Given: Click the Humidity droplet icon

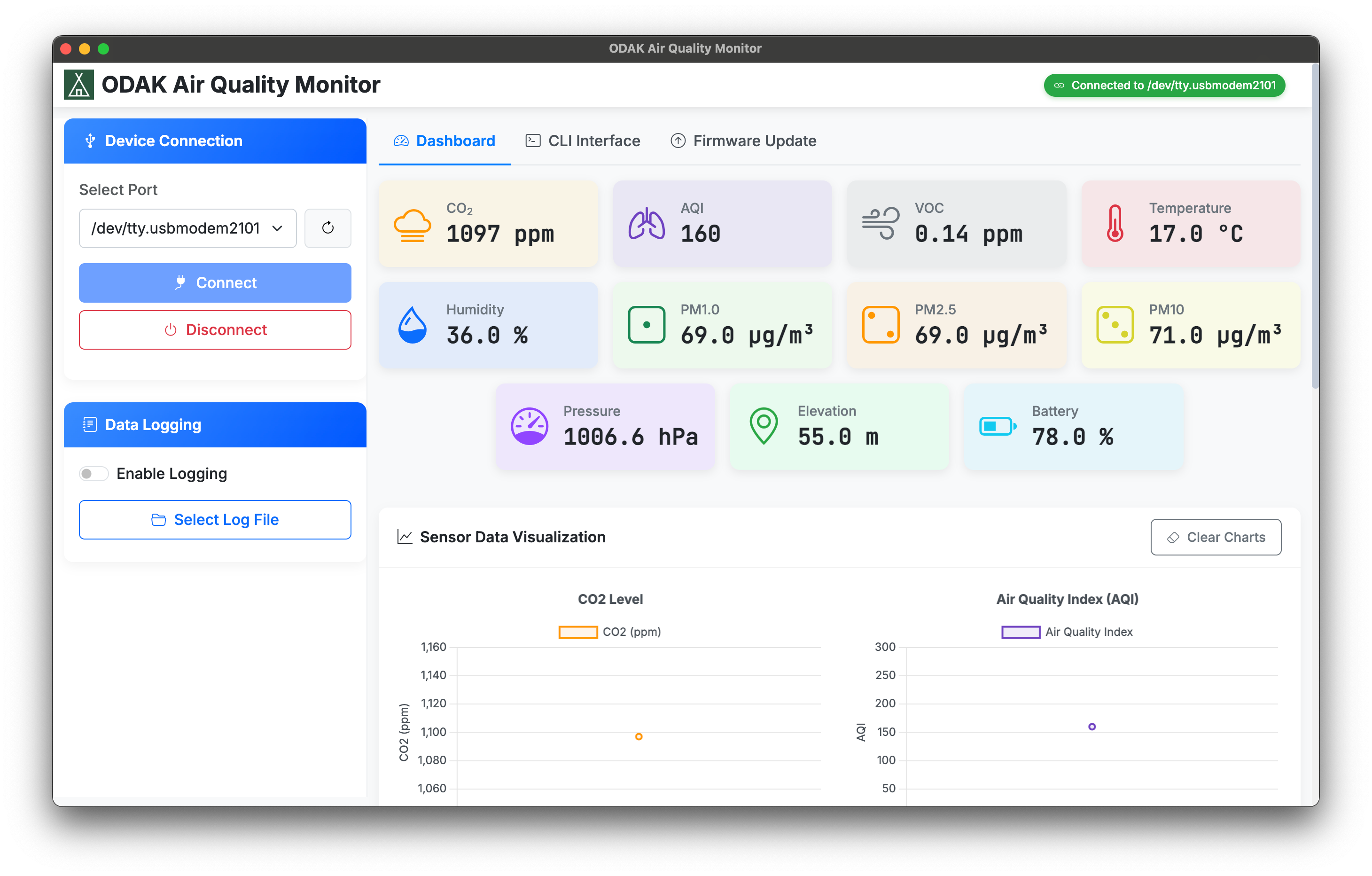Looking at the screenshot, I should [x=412, y=325].
